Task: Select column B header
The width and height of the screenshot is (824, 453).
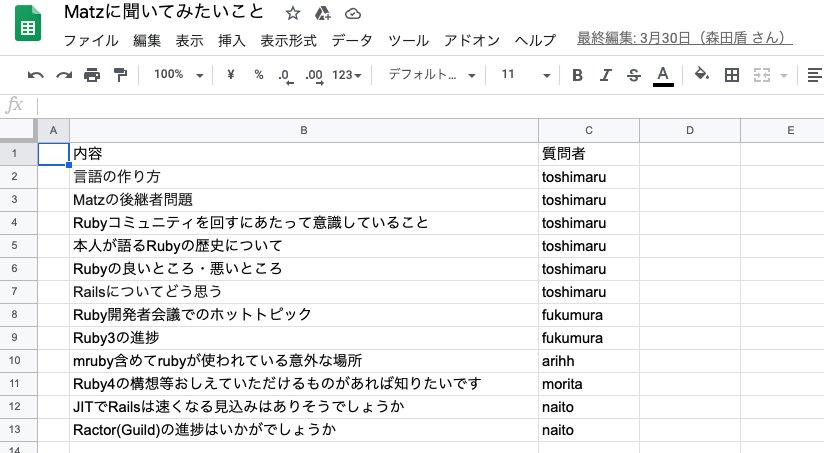Action: click(x=304, y=130)
